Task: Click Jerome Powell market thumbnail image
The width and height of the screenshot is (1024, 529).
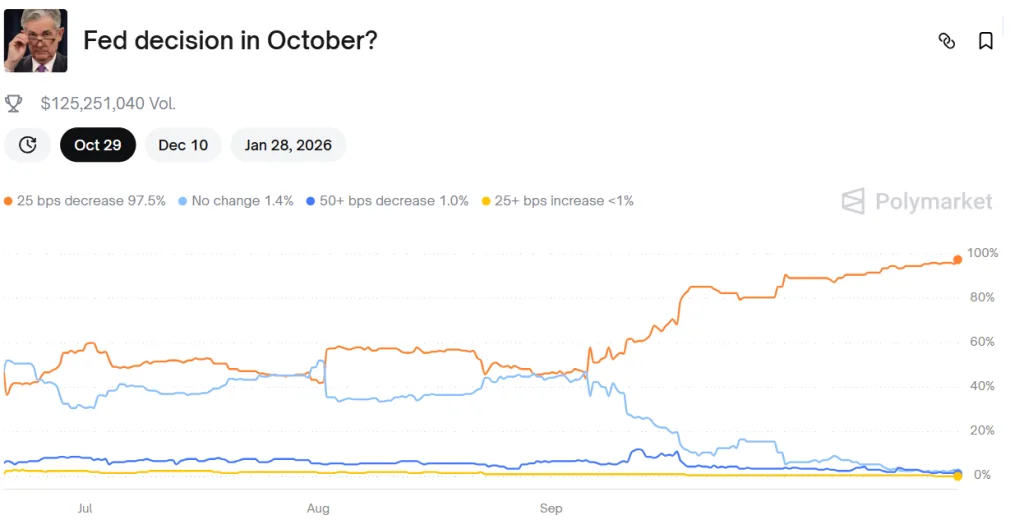Action: [35, 41]
